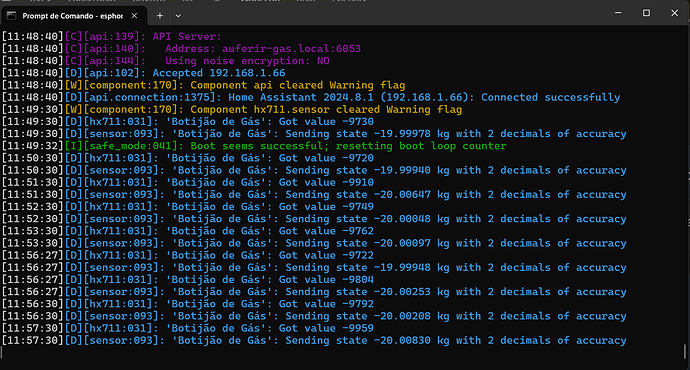This screenshot has width=690, height=370.
Task: Click the terminal icon on the tab
Action: pos(11,16)
